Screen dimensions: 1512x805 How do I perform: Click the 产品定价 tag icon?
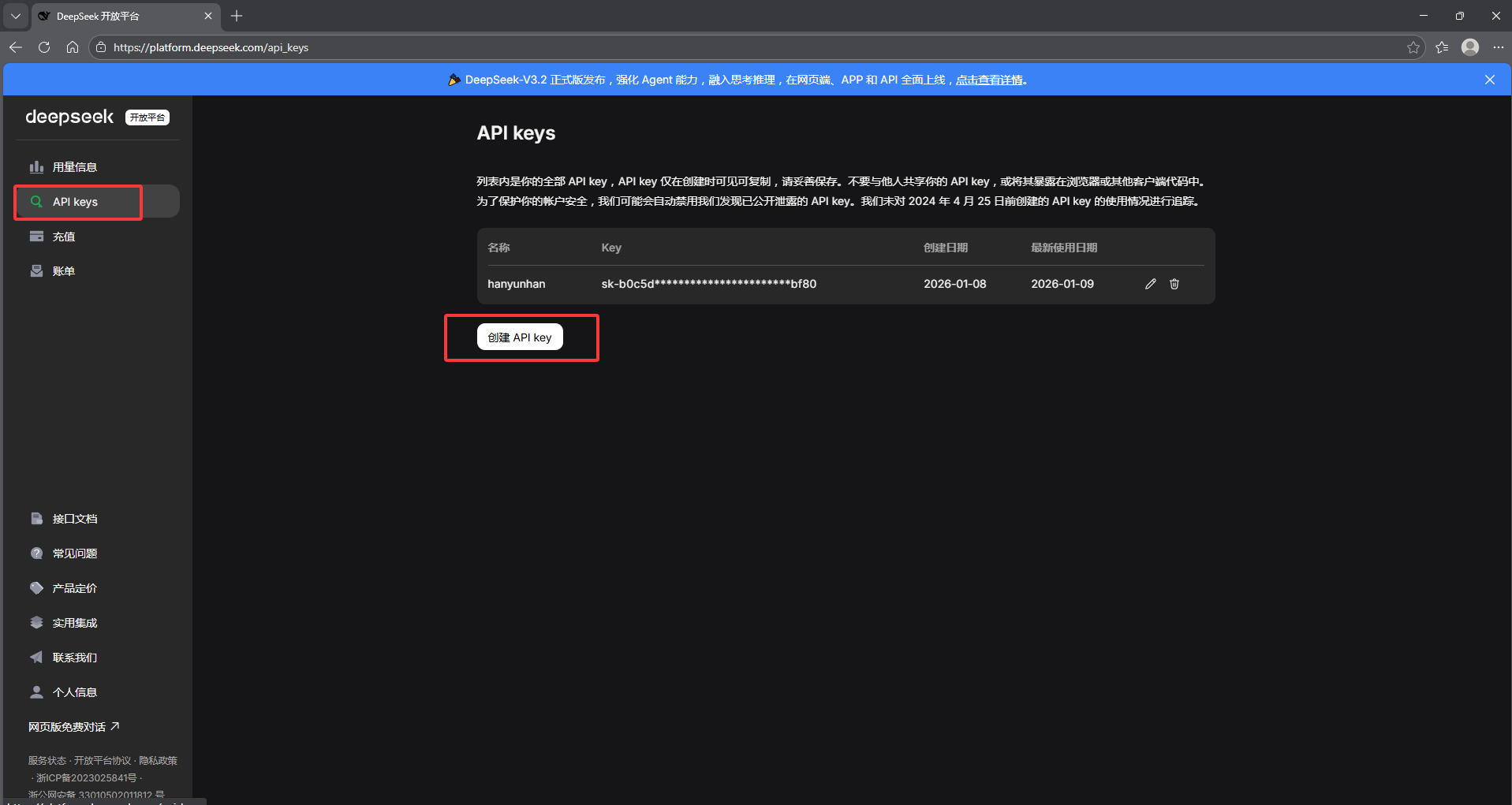[x=36, y=588]
